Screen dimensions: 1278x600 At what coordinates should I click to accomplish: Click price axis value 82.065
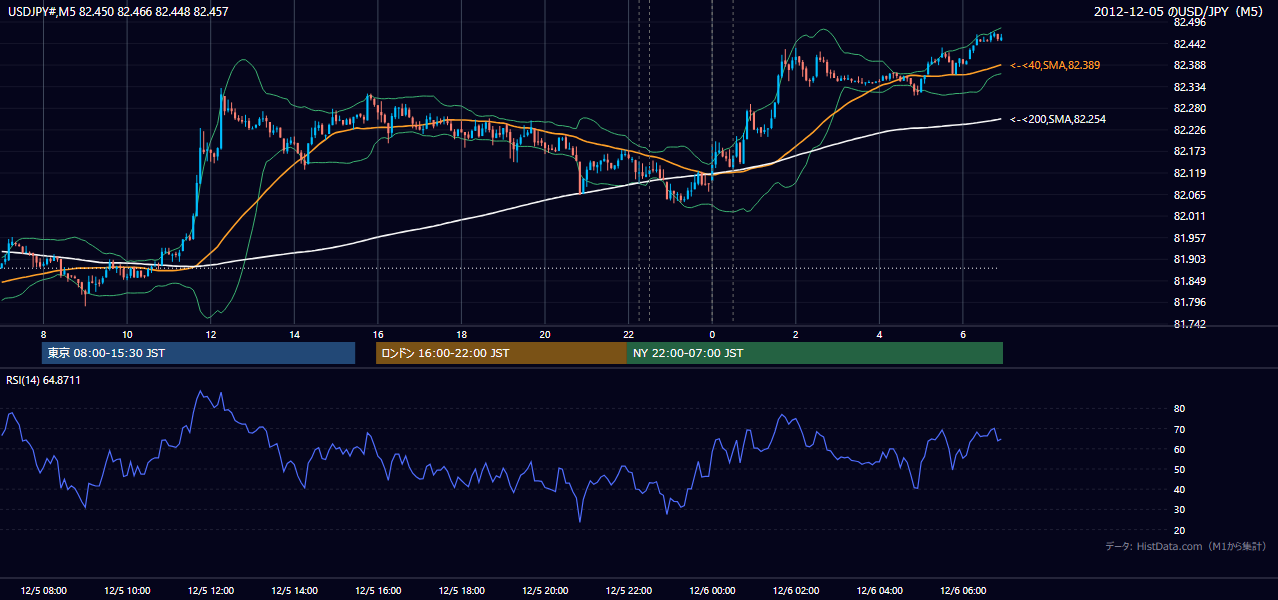1190,195
